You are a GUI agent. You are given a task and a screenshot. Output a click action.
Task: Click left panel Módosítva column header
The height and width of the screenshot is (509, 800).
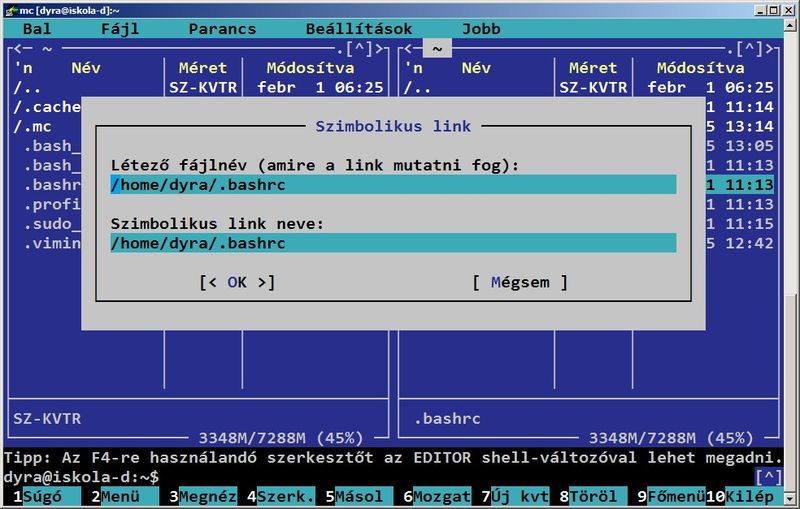pyautogui.click(x=310, y=68)
